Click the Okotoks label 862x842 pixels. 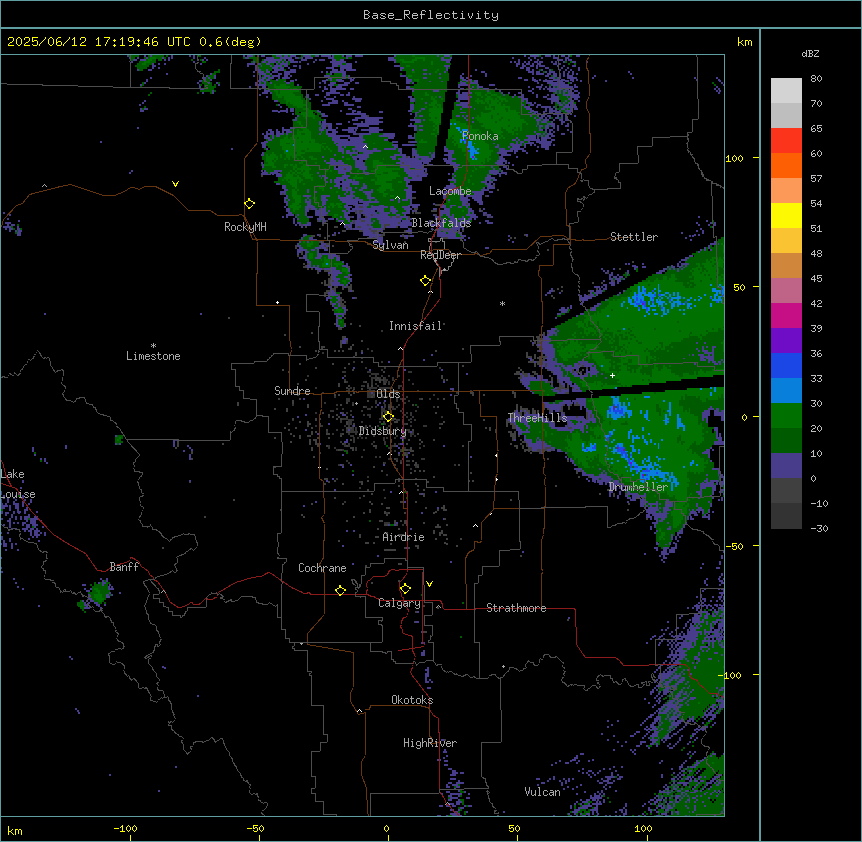tap(412, 700)
